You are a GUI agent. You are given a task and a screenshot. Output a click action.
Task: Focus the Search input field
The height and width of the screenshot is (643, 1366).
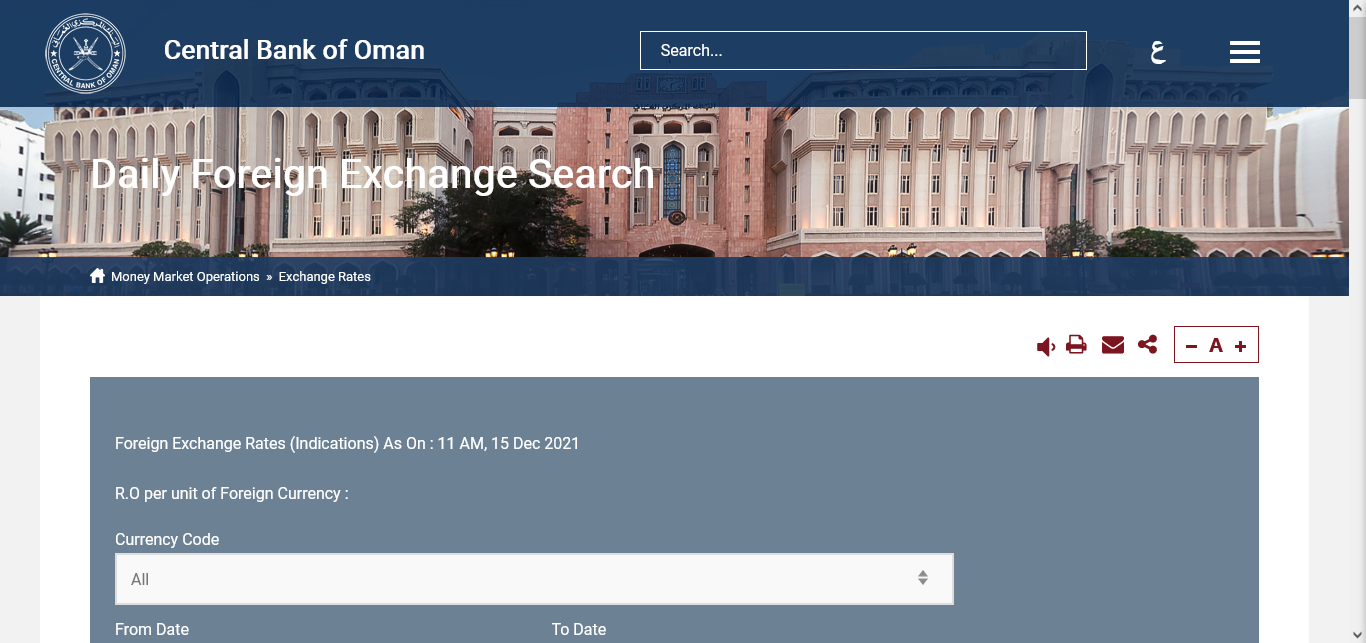(x=862, y=50)
